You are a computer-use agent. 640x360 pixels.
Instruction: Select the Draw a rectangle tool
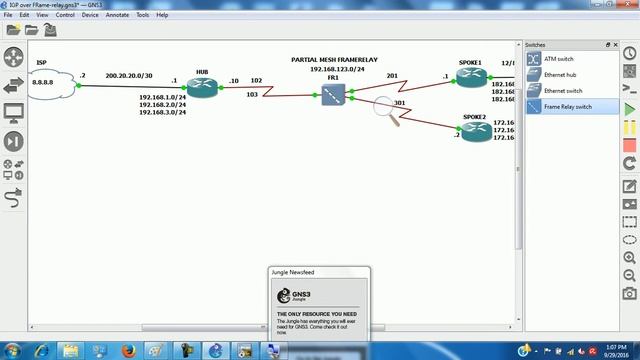click(629, 222)
